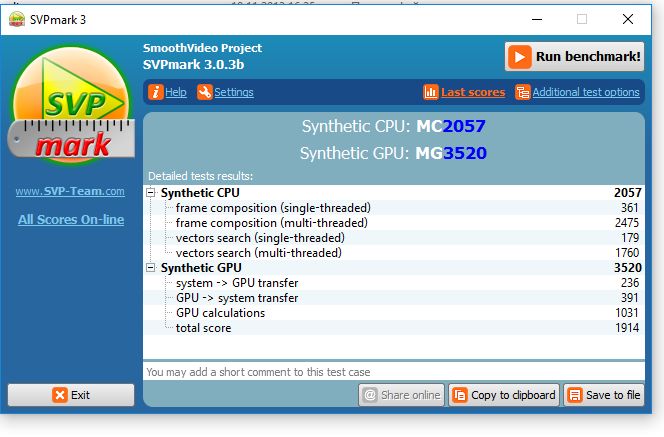
Task: Click the SVPmark title bar app icon
Action: coord(17,19)
